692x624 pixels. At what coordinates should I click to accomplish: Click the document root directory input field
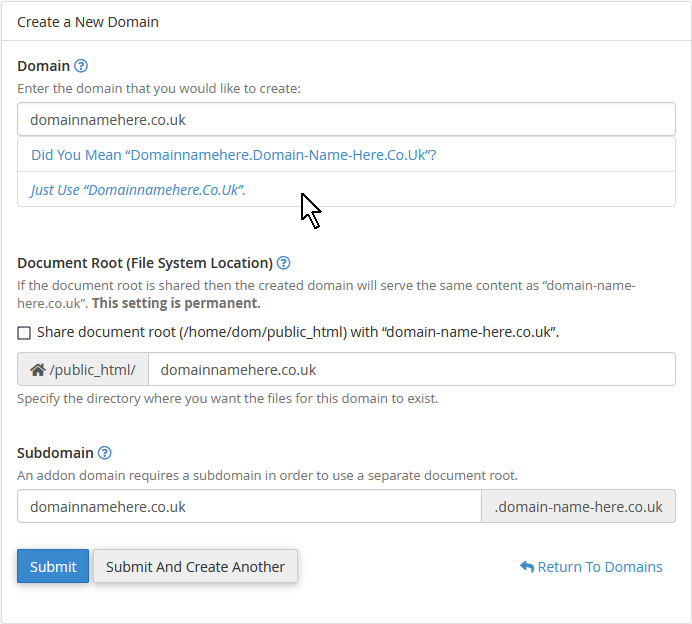coord(411,369)
